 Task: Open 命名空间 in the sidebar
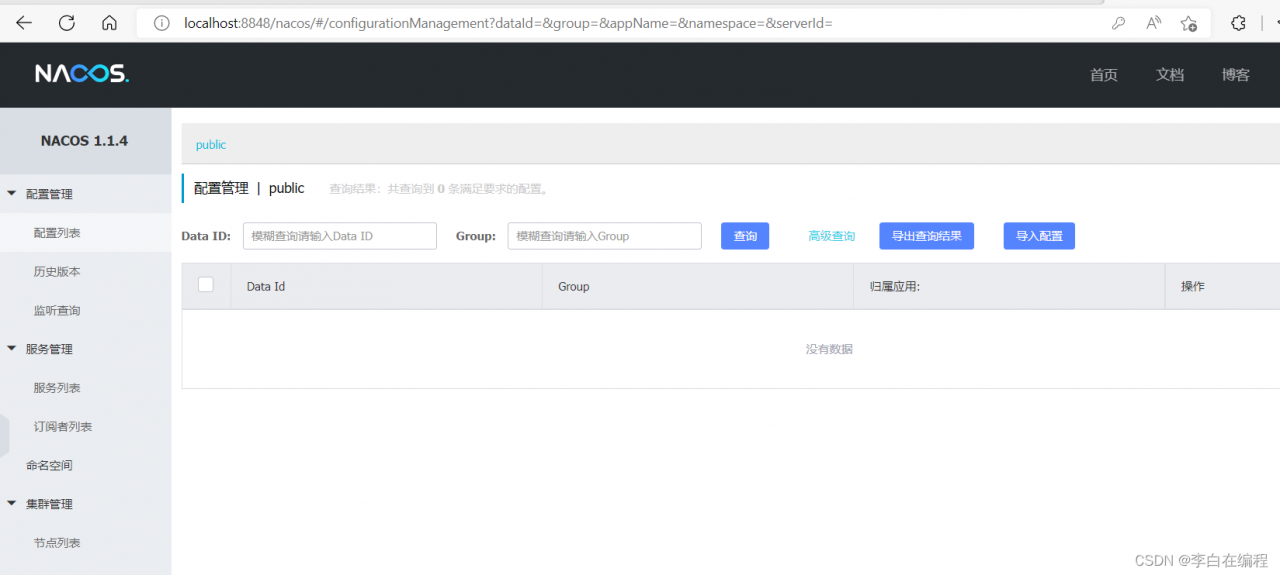click(49, 465)
